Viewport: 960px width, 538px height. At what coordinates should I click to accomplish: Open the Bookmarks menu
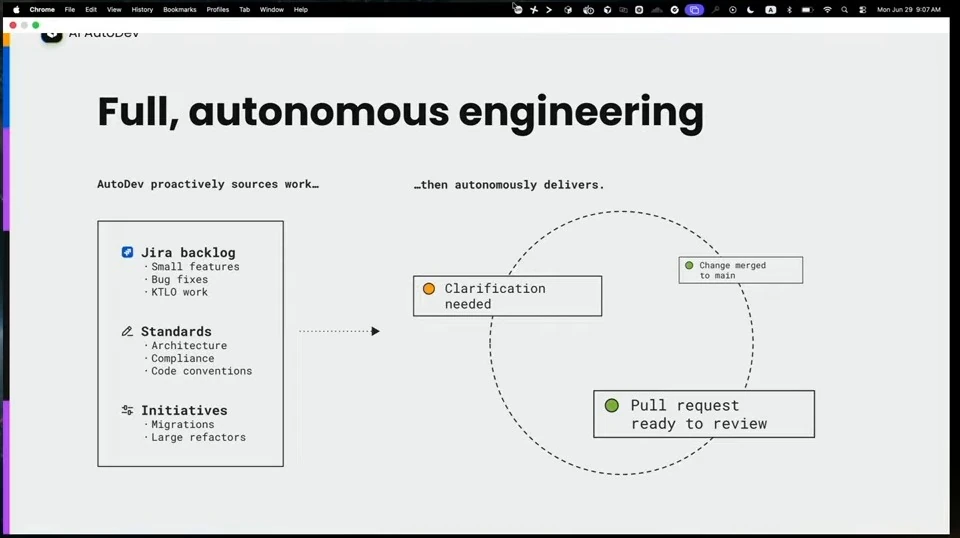(179, 9)
